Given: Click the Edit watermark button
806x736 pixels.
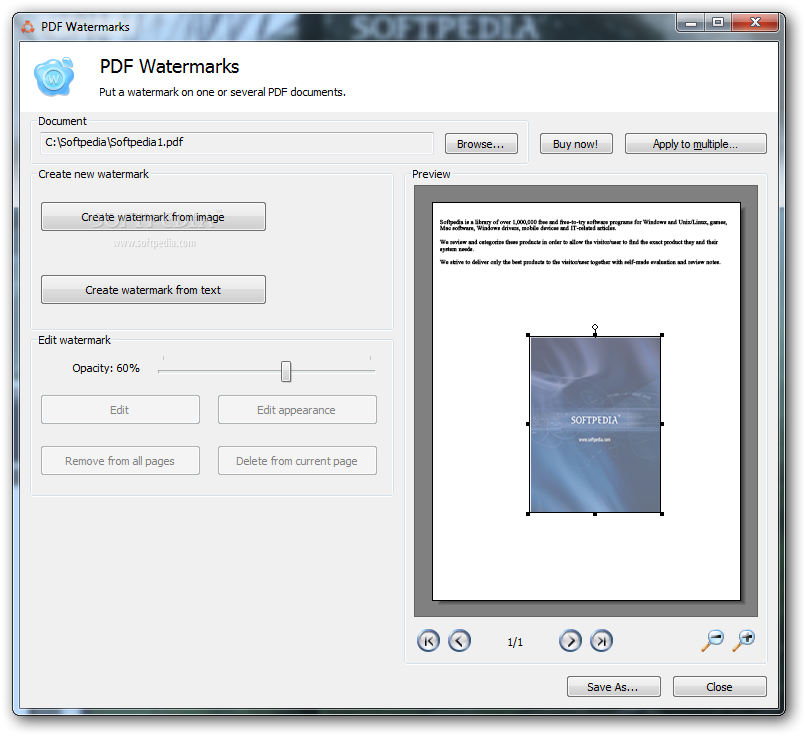Looking at the screenshot, I should pos(120,410).
